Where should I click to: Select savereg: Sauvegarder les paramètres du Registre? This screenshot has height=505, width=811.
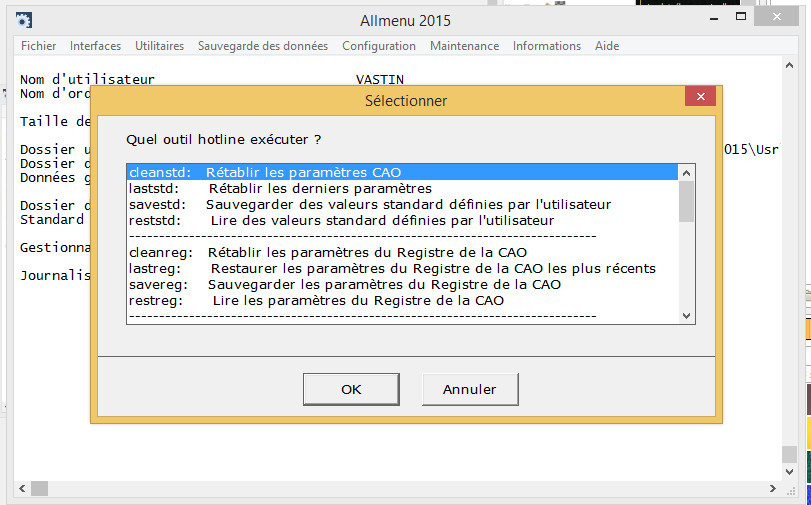(x=402, y=285)
